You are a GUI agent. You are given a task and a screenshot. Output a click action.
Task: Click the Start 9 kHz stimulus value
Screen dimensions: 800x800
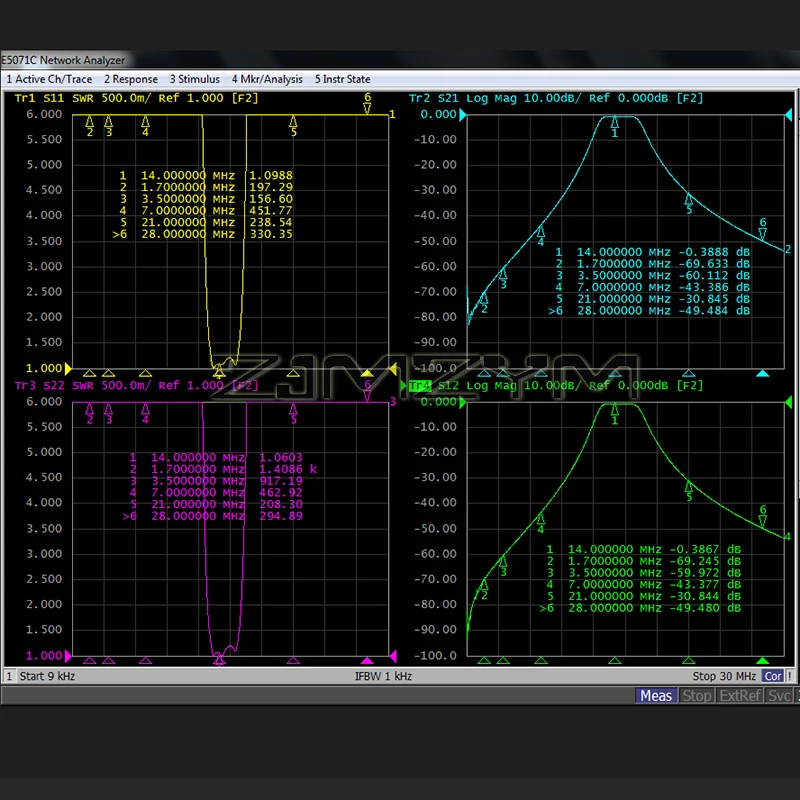click(x=47, y=676)
